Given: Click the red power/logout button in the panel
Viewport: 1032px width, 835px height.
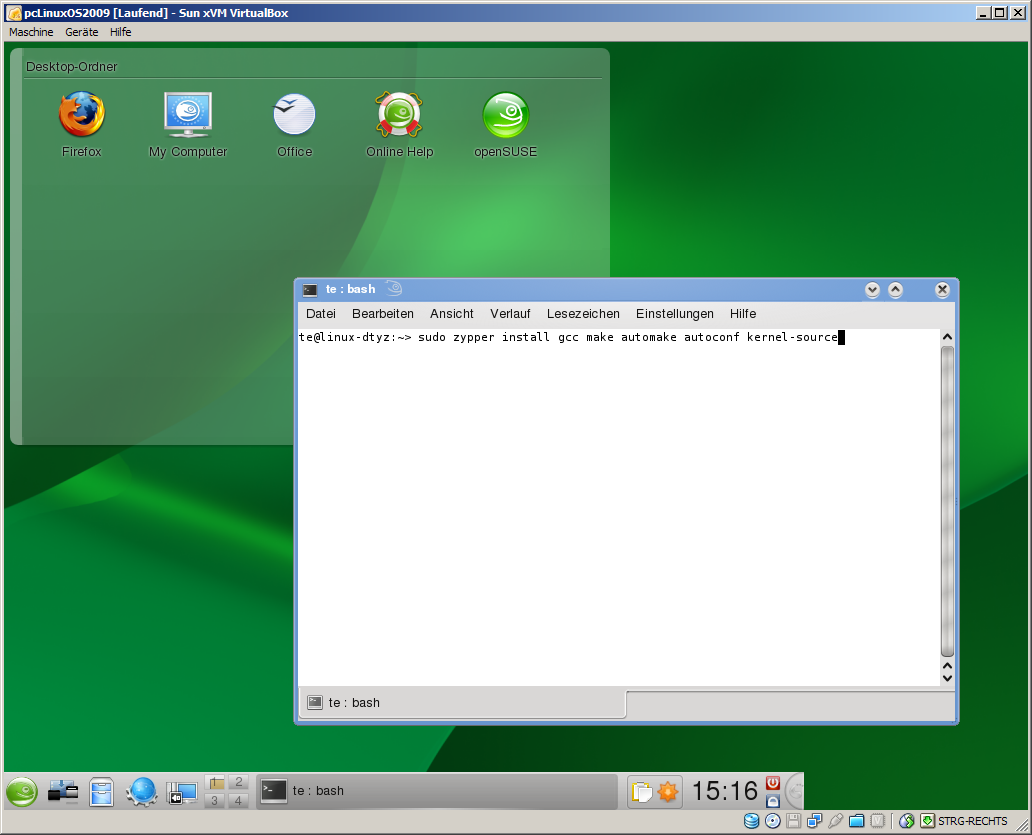Looking at the screenshot, I should pyautogui.click(x=773, y=782).
